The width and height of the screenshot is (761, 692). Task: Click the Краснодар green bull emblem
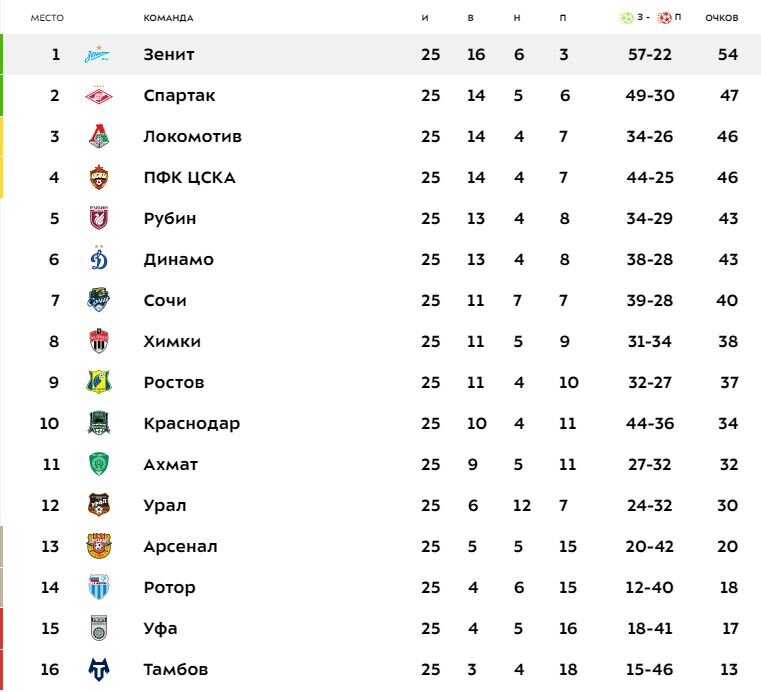(99, 423)
